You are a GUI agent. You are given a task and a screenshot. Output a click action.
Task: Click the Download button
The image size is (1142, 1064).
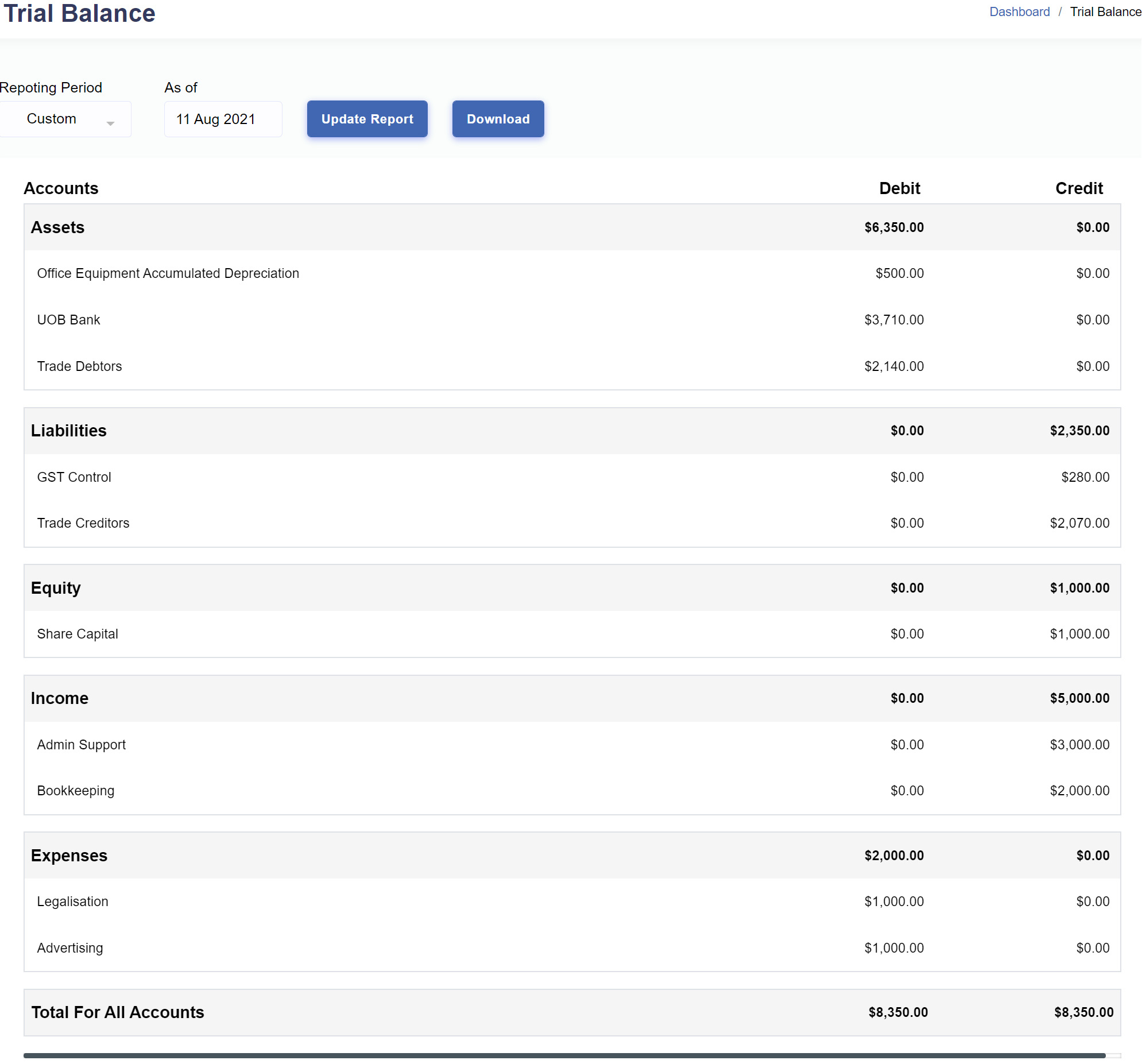point(497,118)
